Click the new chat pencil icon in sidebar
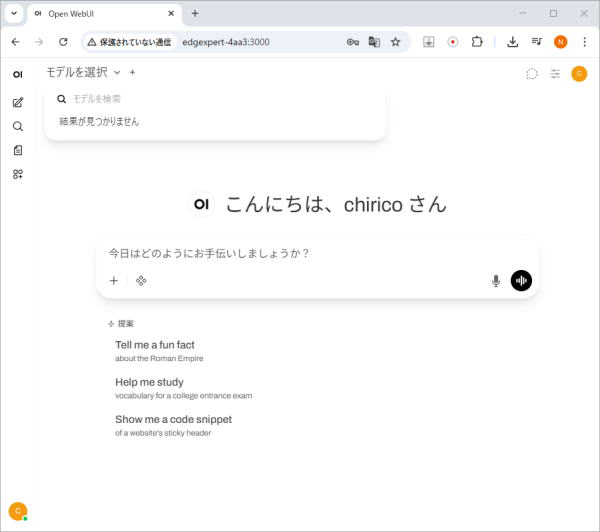The width and height of the screenshot is (600, 532). [17, 102]
